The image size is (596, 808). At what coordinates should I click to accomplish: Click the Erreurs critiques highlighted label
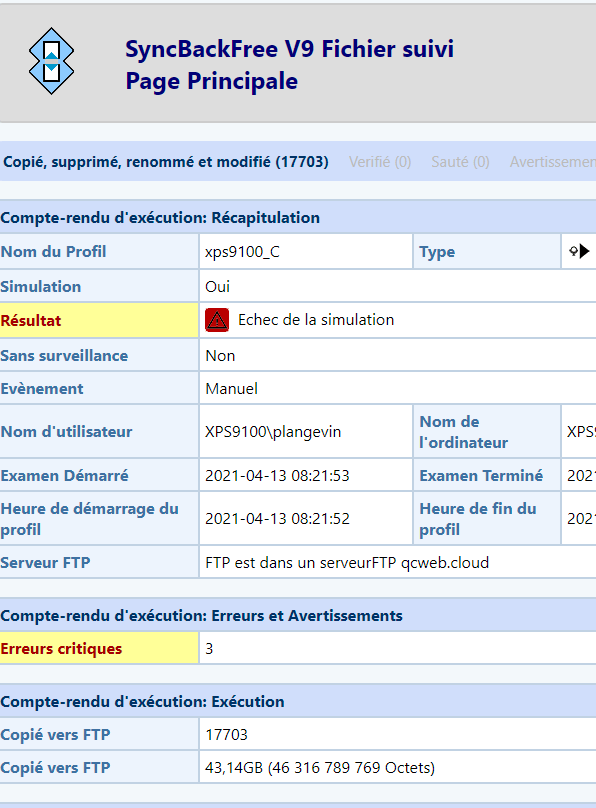pos(99,648)
